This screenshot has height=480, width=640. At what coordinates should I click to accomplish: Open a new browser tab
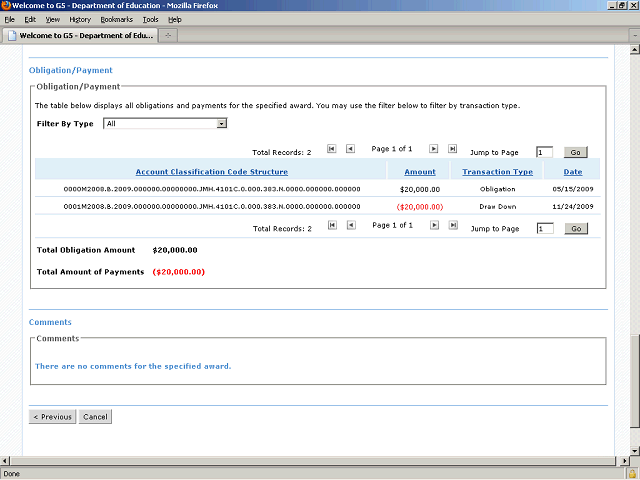[x=168, y=35]
